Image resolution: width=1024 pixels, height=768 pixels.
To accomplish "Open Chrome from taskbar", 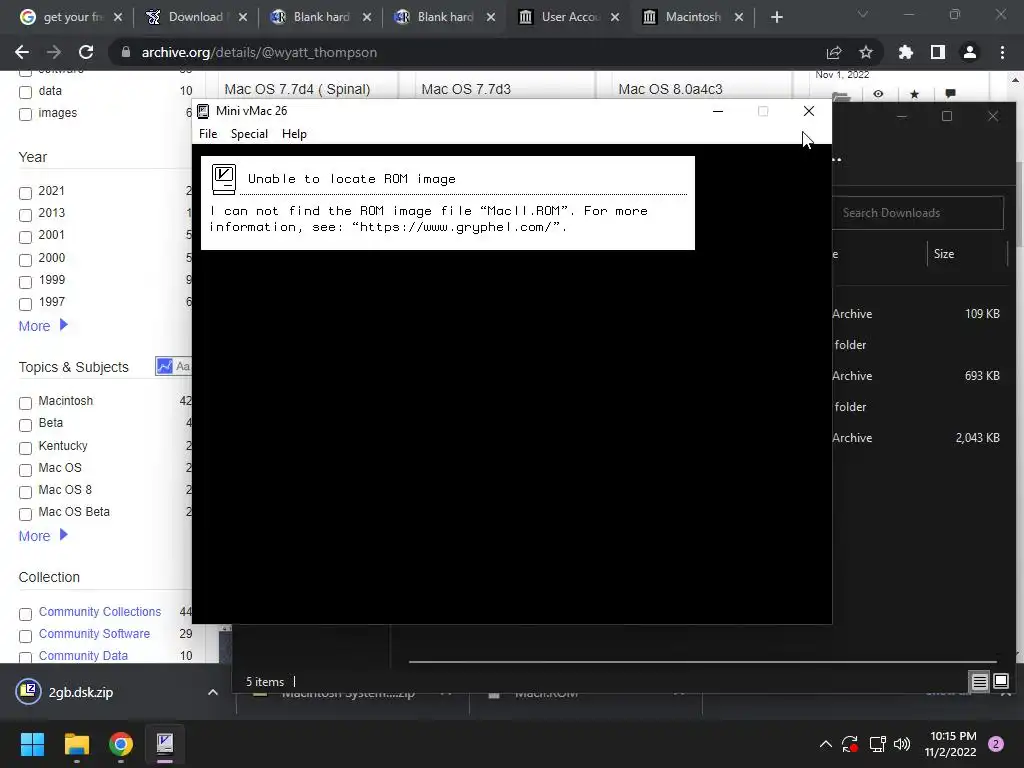I will click(x=120, y=744).
